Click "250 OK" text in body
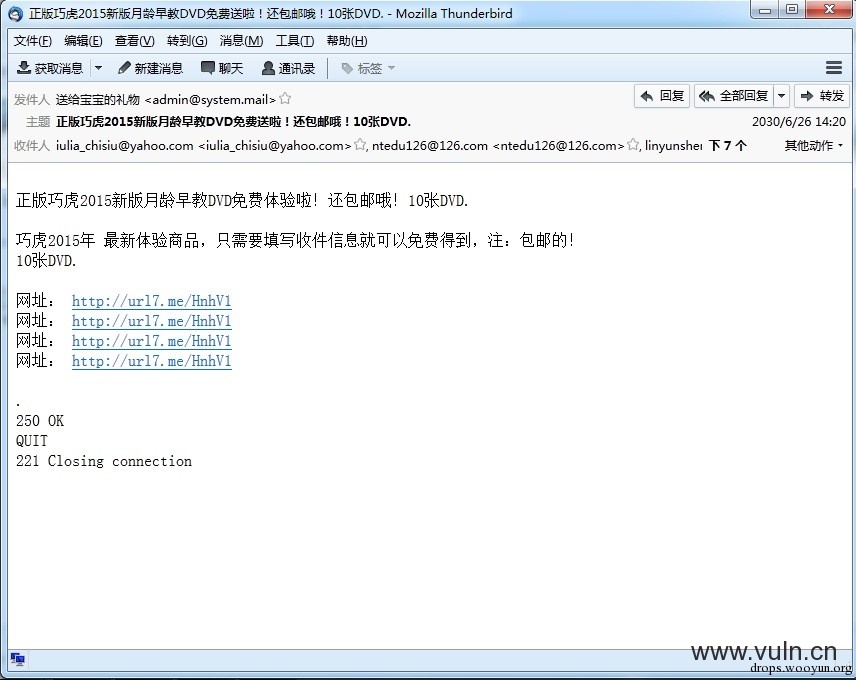The height and width of the screenshot is (680, 856). (40, 421)
